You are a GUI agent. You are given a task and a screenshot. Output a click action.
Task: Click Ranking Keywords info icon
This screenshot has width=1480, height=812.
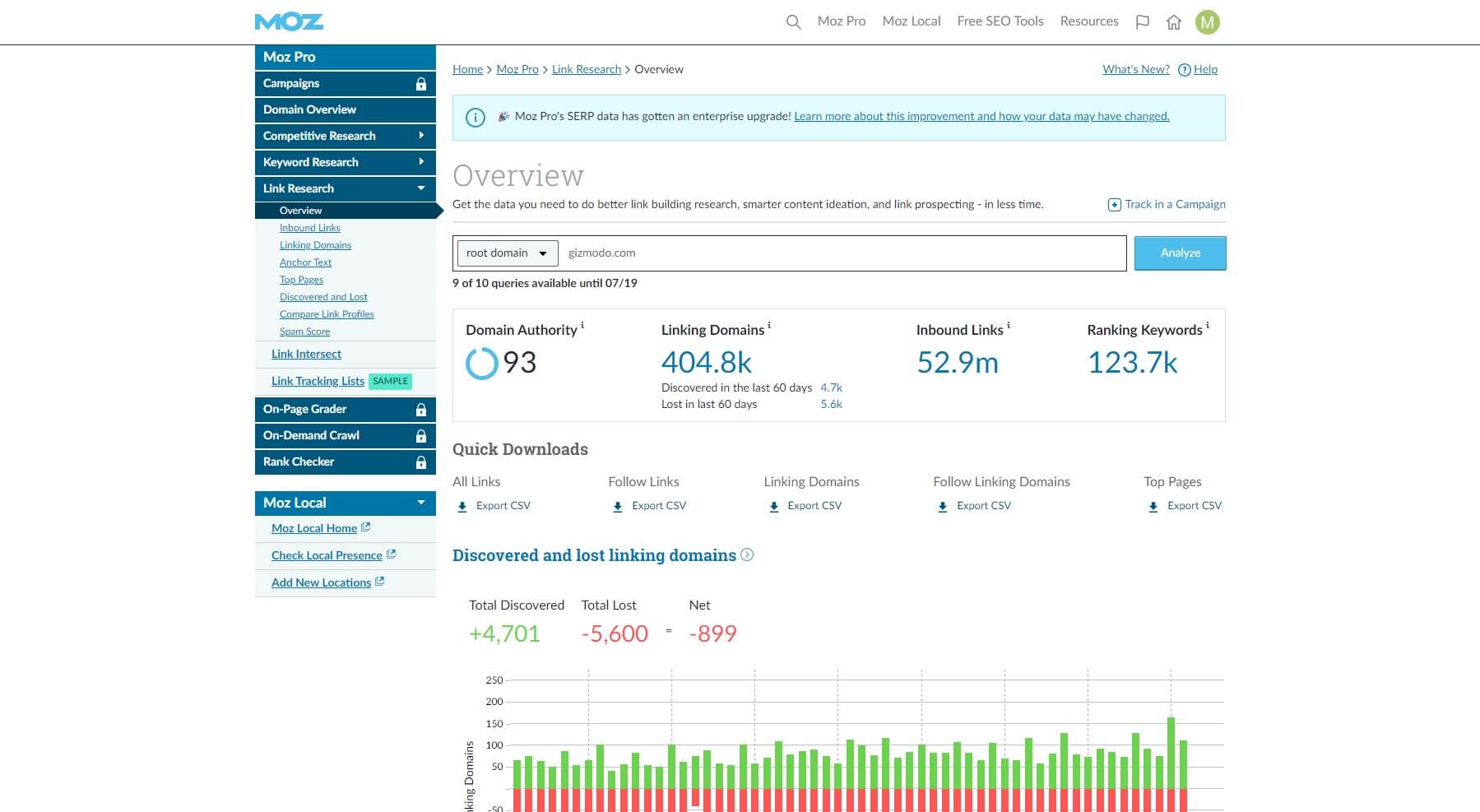1208,326
